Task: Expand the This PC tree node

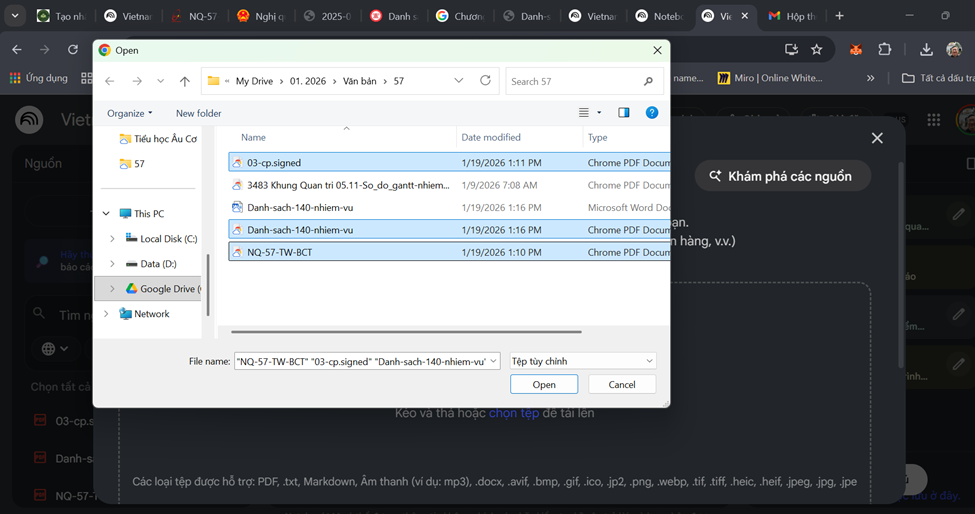Action: pos(106,214)
